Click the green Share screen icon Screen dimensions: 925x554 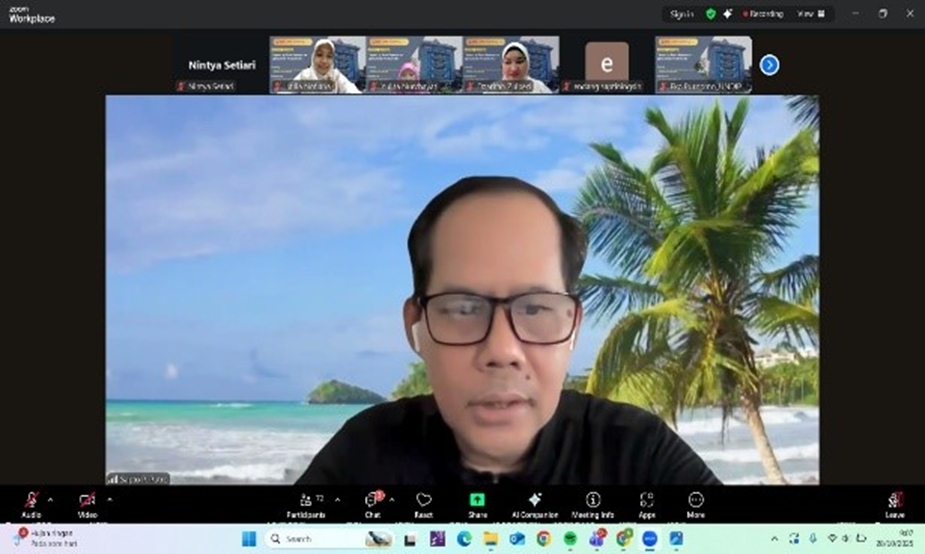477,501
